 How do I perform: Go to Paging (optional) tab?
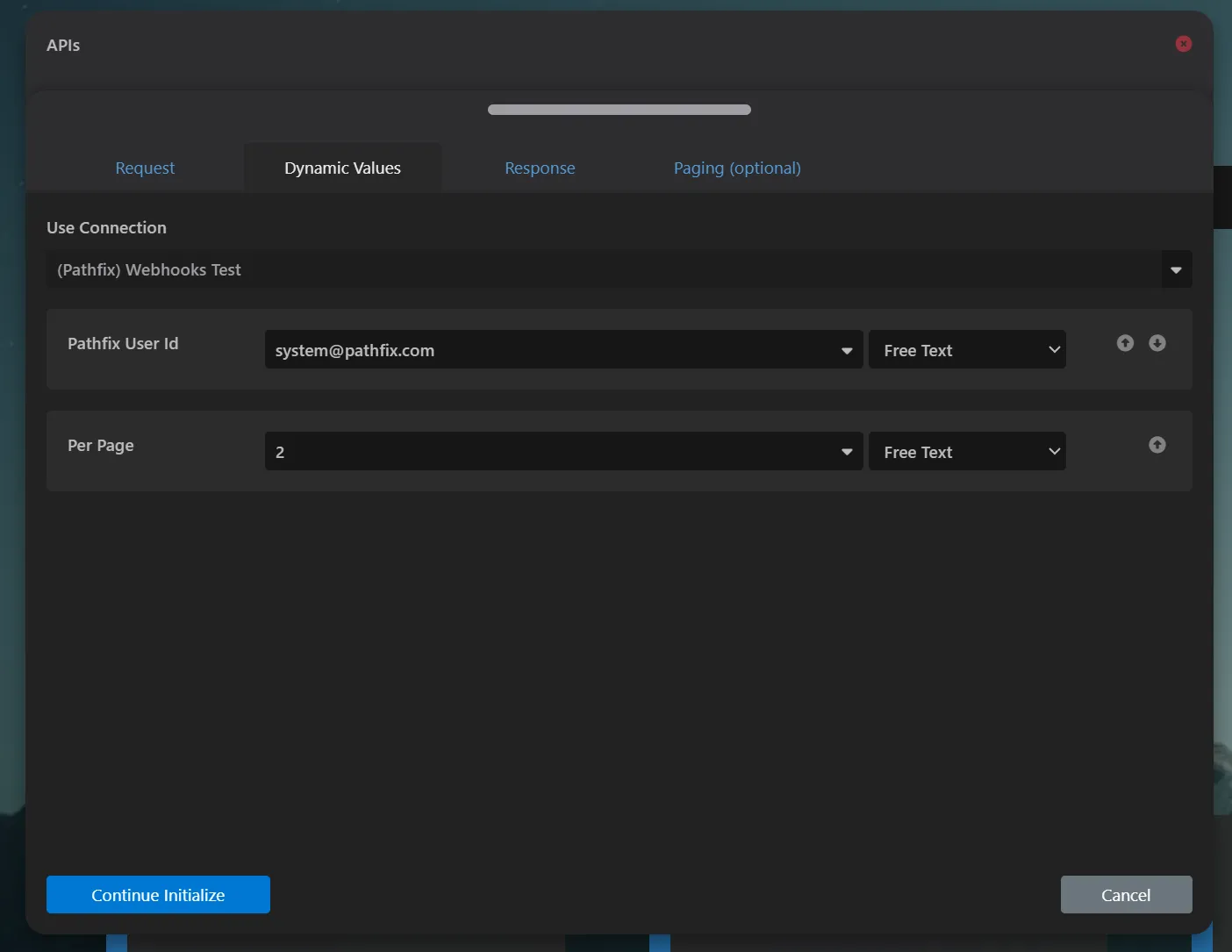(x=737, y=168)
